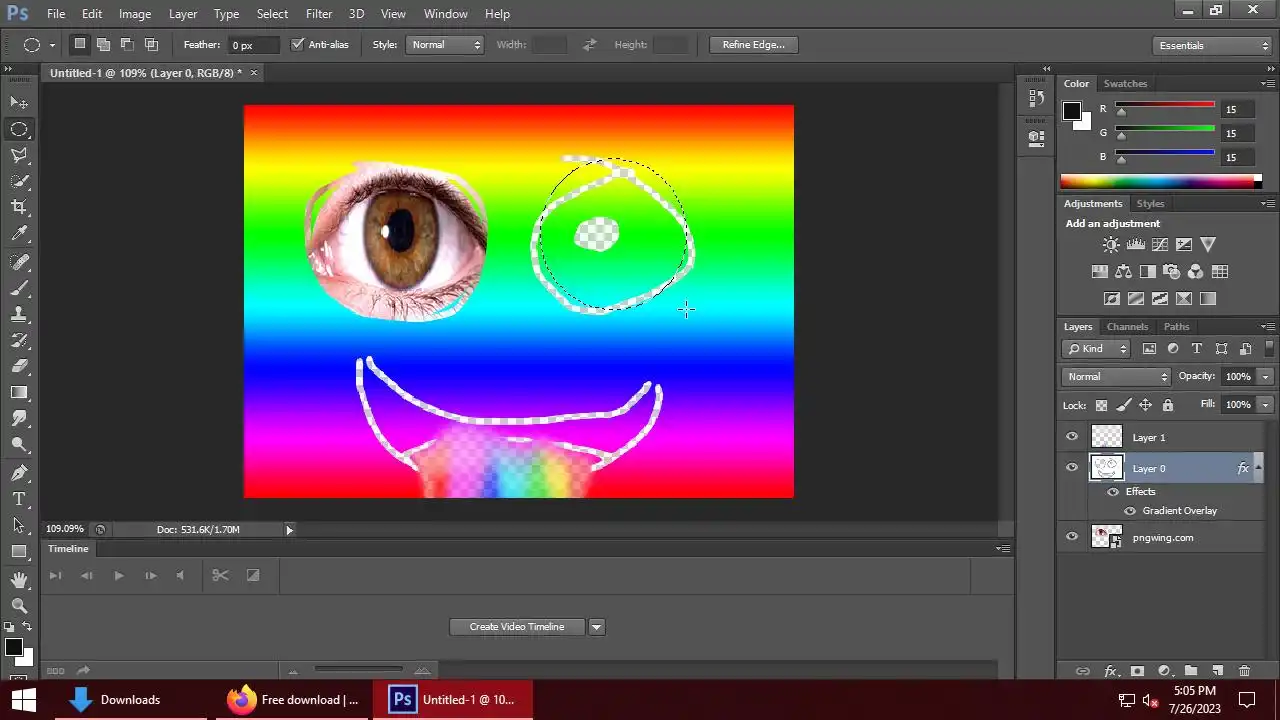This screenshot has height=720, width=1280.
Task: Select the Spot Healing Brush tool
Action: pos(19,262)
